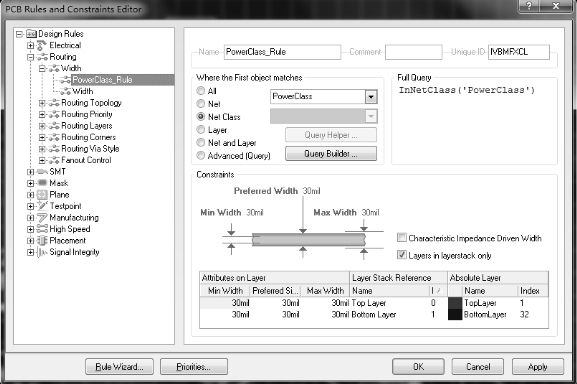Click the Routing Priority icon
Image resolution: width=577 pixels, height=384 pixels.
click(54, 114)
